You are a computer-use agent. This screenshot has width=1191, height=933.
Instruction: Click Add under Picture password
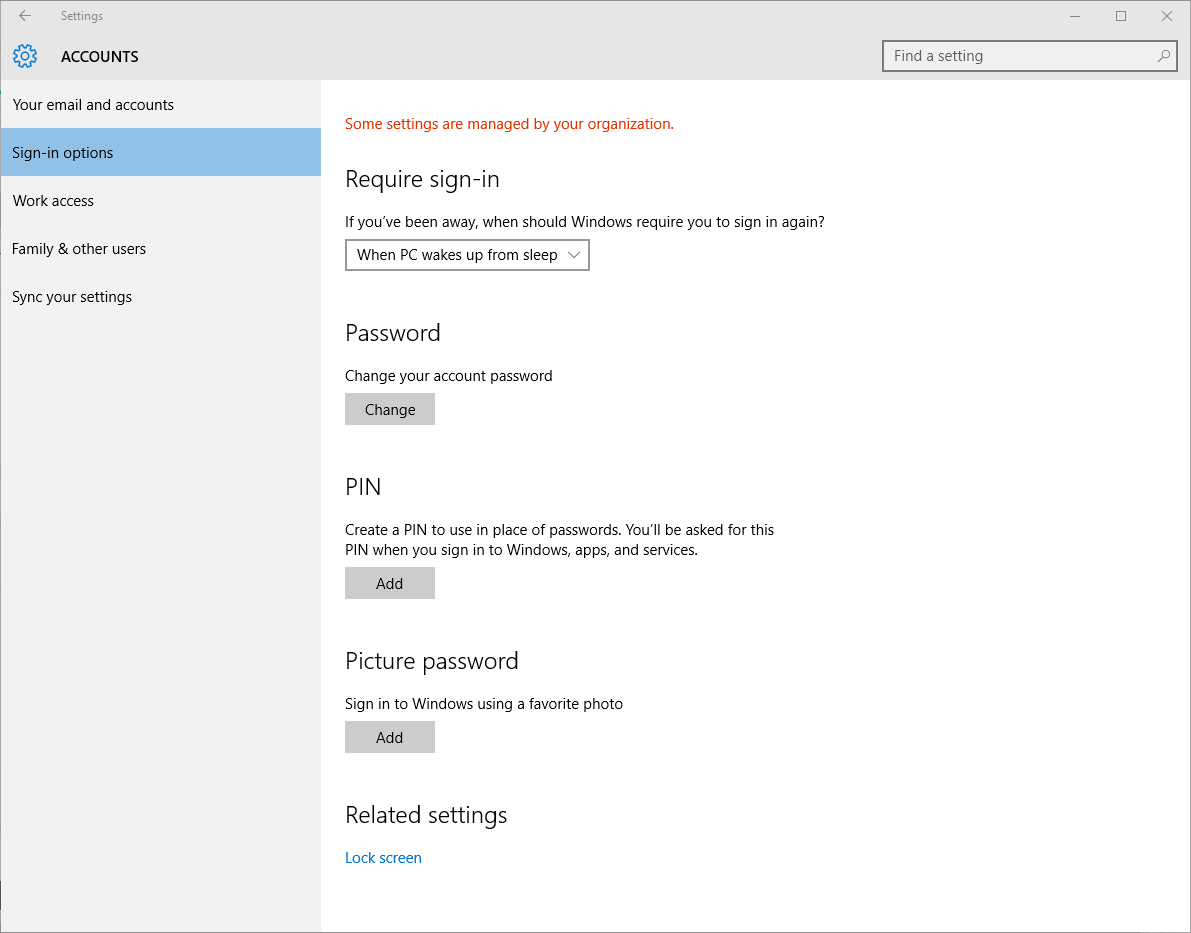coord(389,737)
